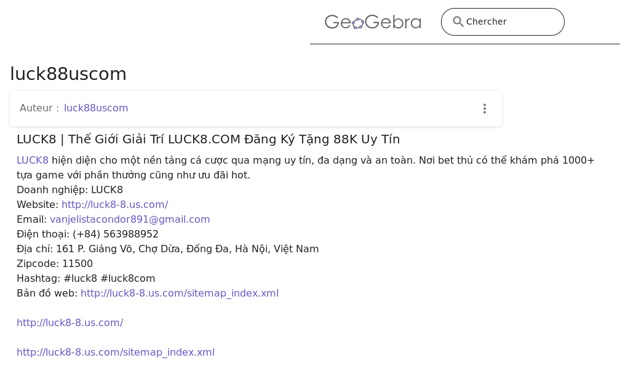The height and width of the screenshot is (370, 620).
Task: Click the #luck8 hashtag text
Action: pyautogui.click(x=80, y=278)
